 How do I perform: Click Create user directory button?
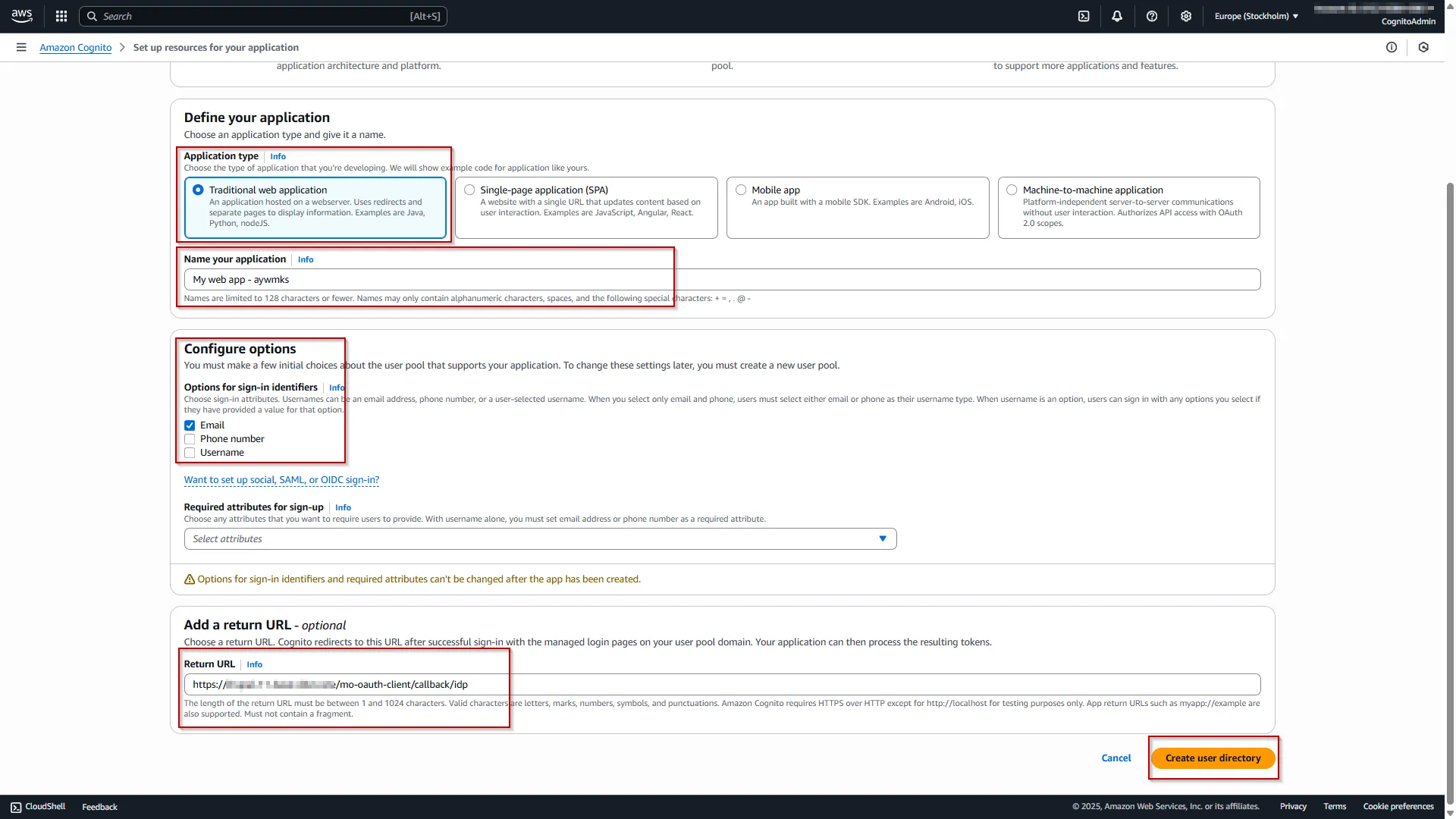(x=1213, y=758)
